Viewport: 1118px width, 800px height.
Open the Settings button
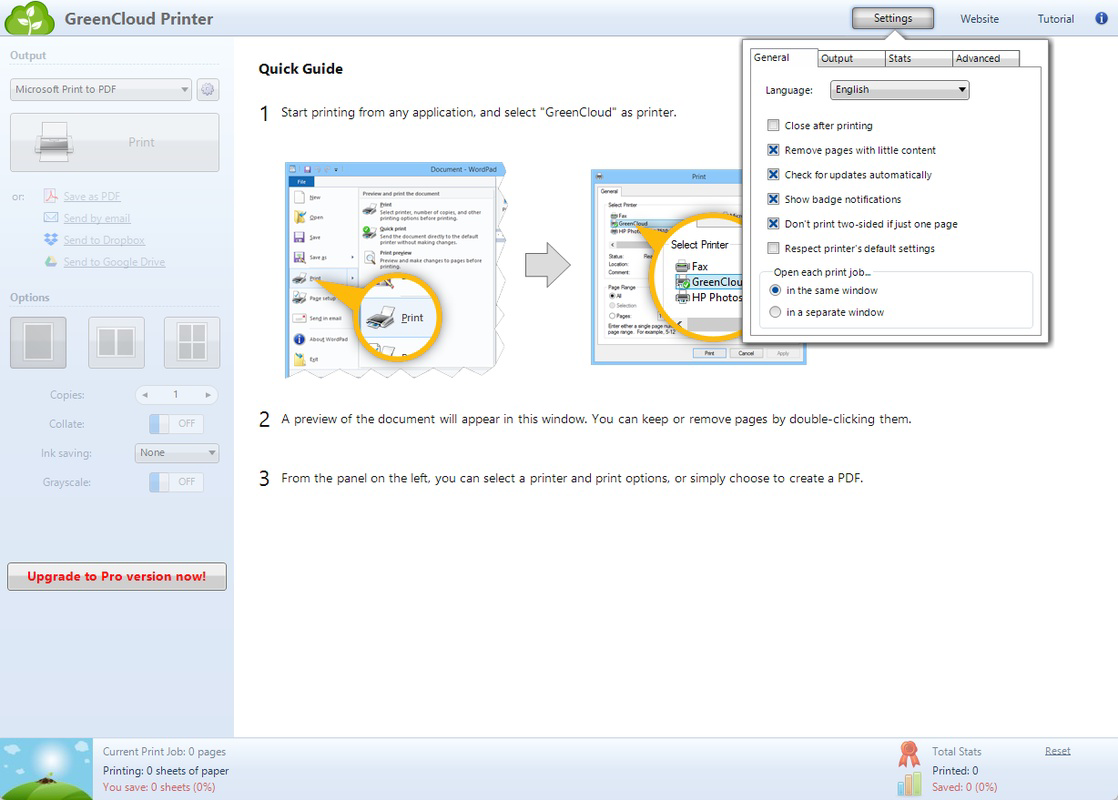click(x=893, y=19)
